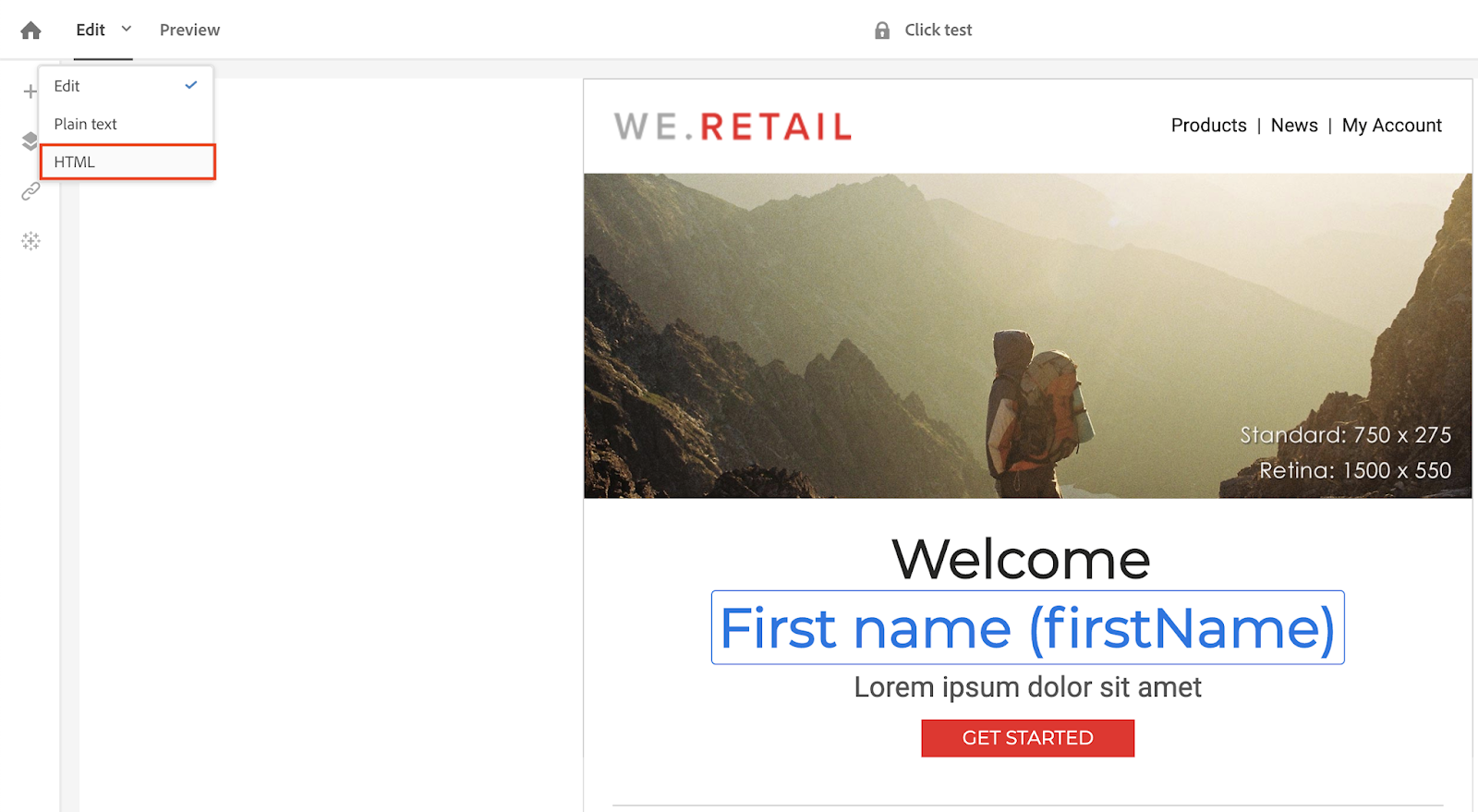Open the Edit tab in top bar
Screen dimensions: 1478x812
point(91,30)
